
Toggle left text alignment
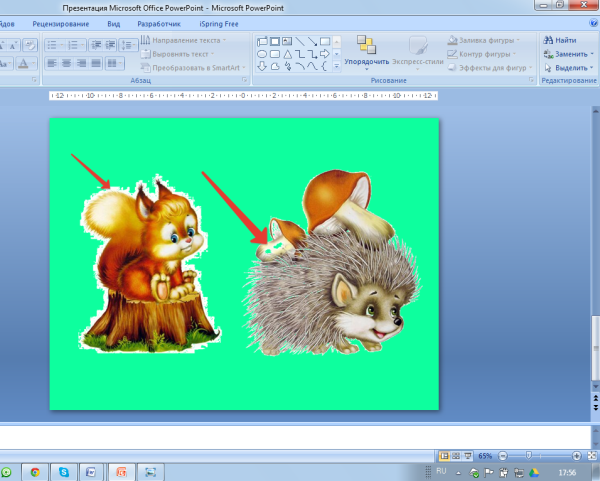[x=53, y=63]
